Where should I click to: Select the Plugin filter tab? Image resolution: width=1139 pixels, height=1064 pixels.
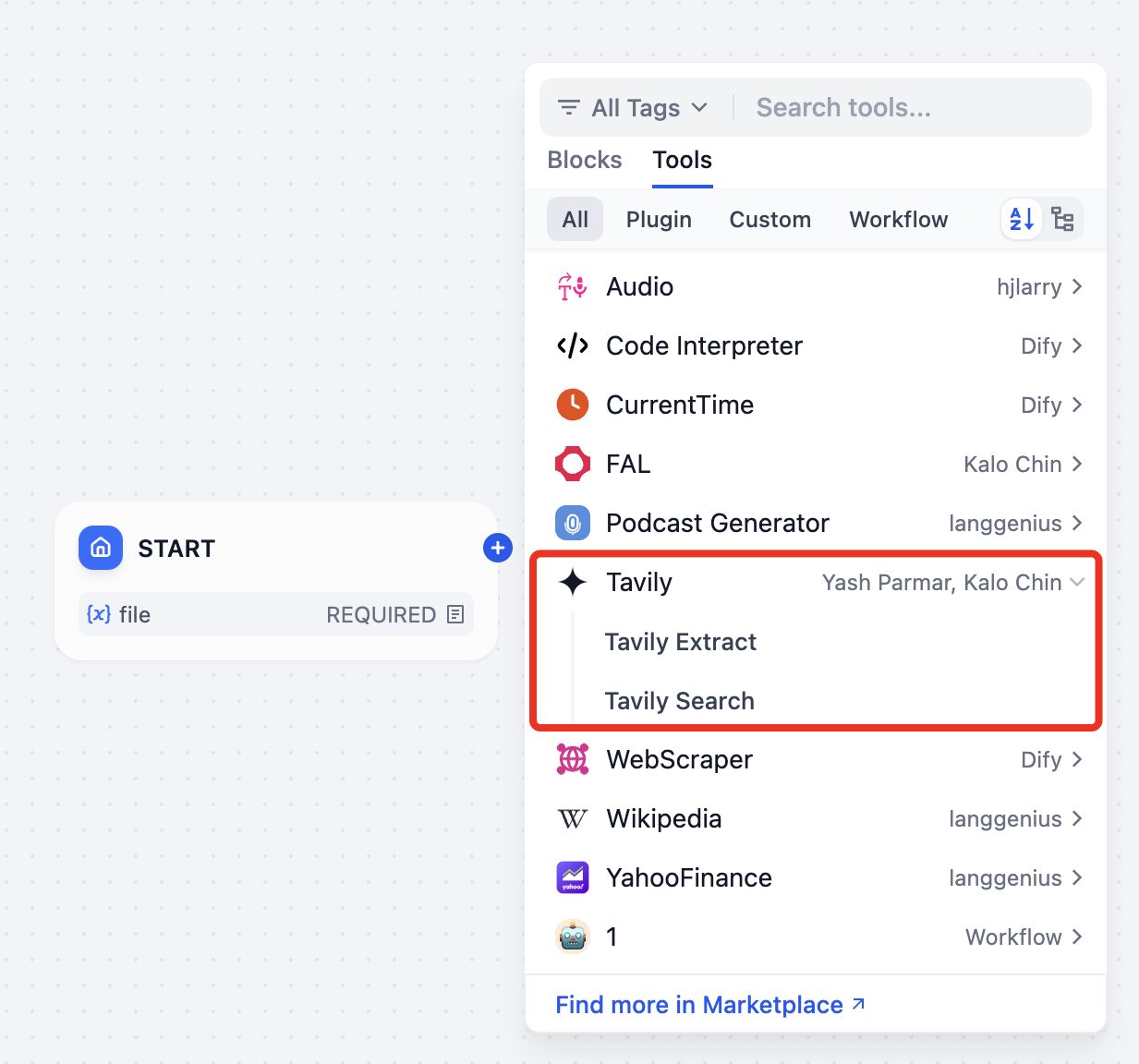(x=659, y=220)
